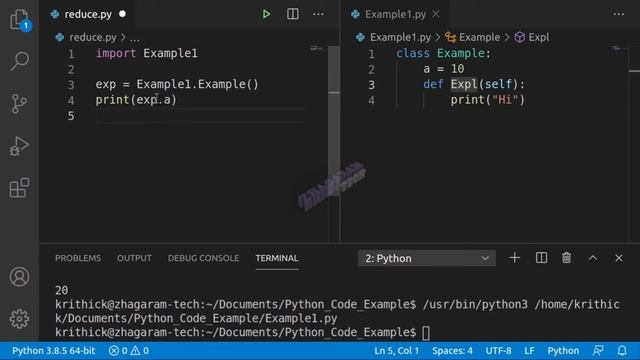Image resolution: width=640 pixels, height=360 pixels.
Task: Click "import Example1" code on line 1
Action: click(147, 53)
